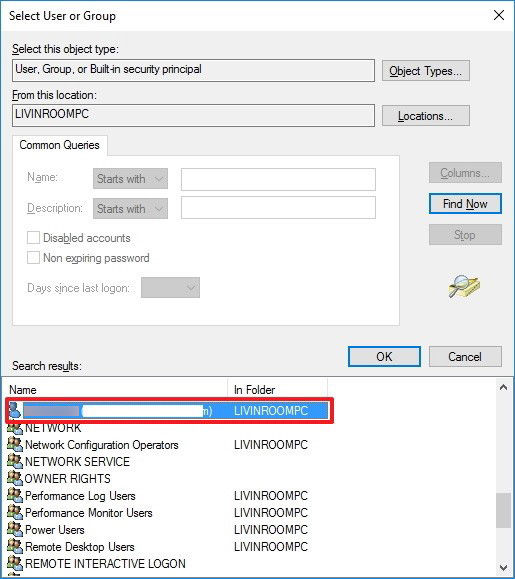Open the Object Types dialog button

point(426,71)
